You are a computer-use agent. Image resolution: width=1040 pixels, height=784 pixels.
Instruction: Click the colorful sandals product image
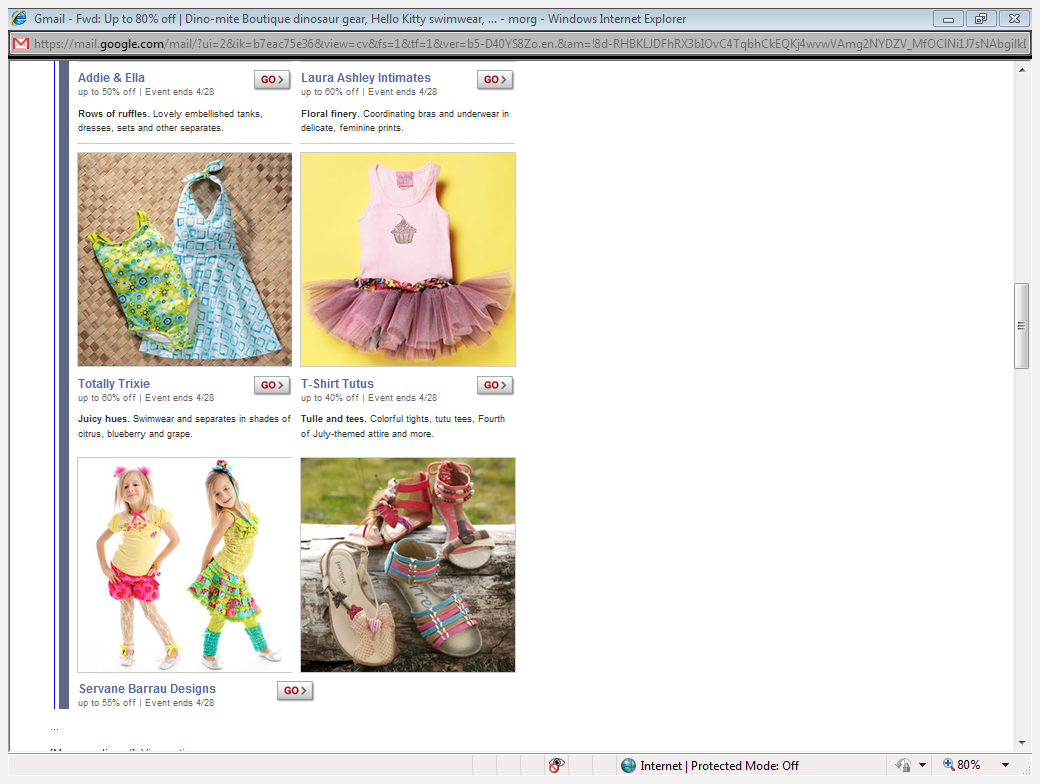[408, 564]
